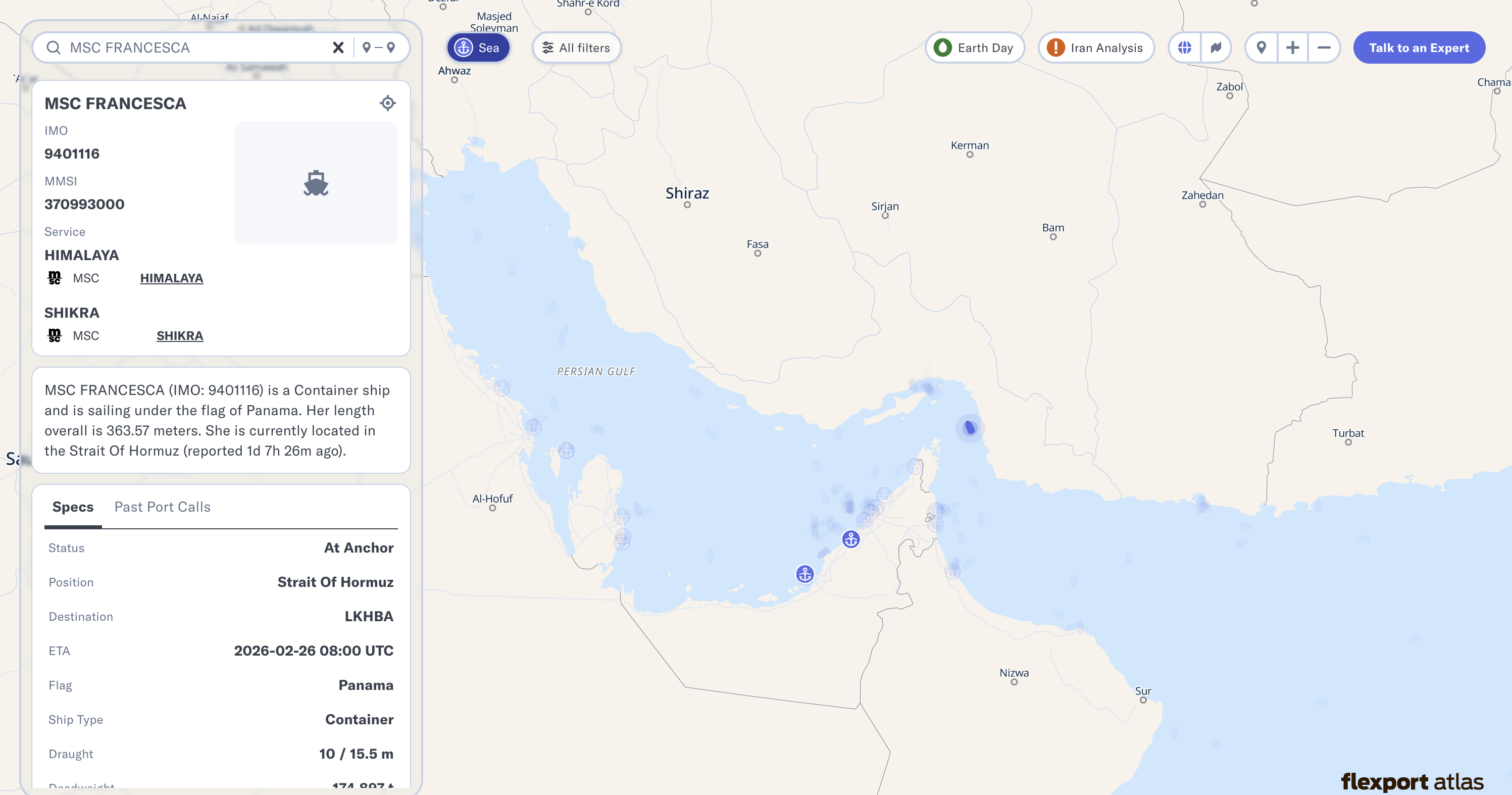The width and height of the screenshot is (1512, 795).
Task: Open the SHIKRA service link
Action: tap(180, 336)
